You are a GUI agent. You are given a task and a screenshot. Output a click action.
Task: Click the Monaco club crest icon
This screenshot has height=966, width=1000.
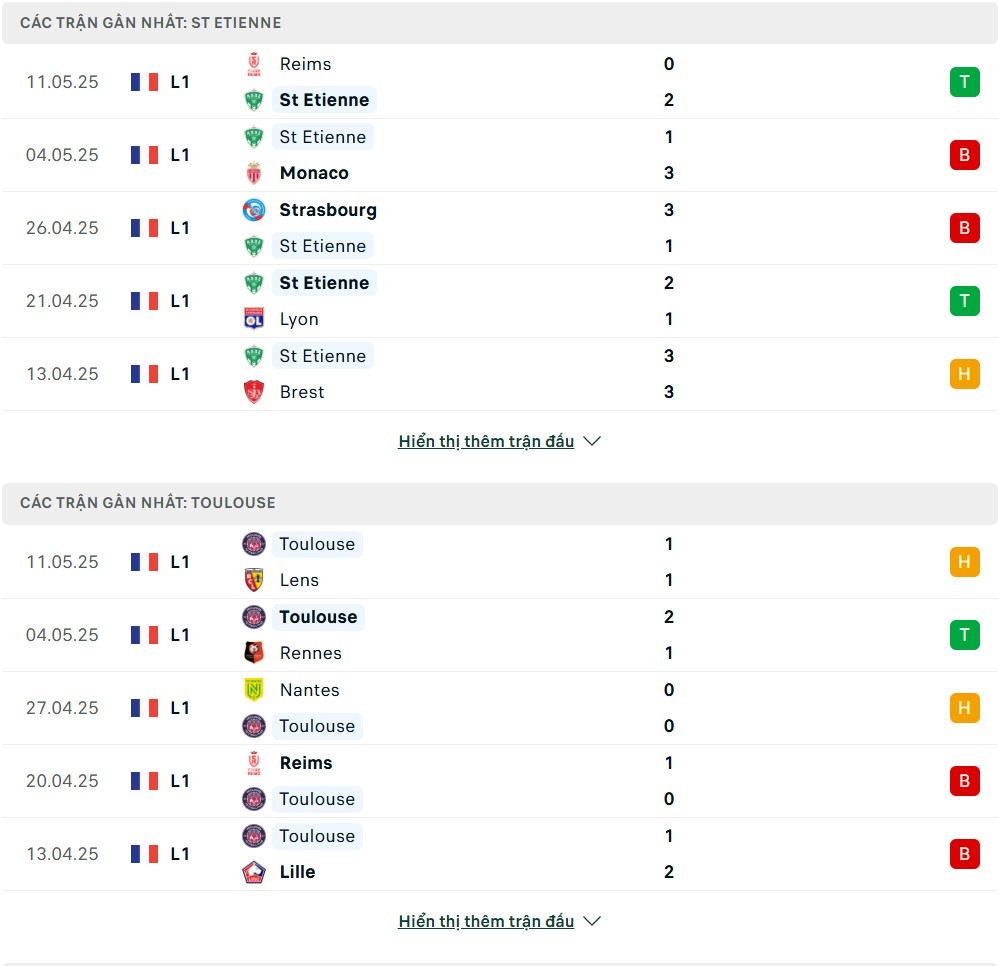point(254,173)
